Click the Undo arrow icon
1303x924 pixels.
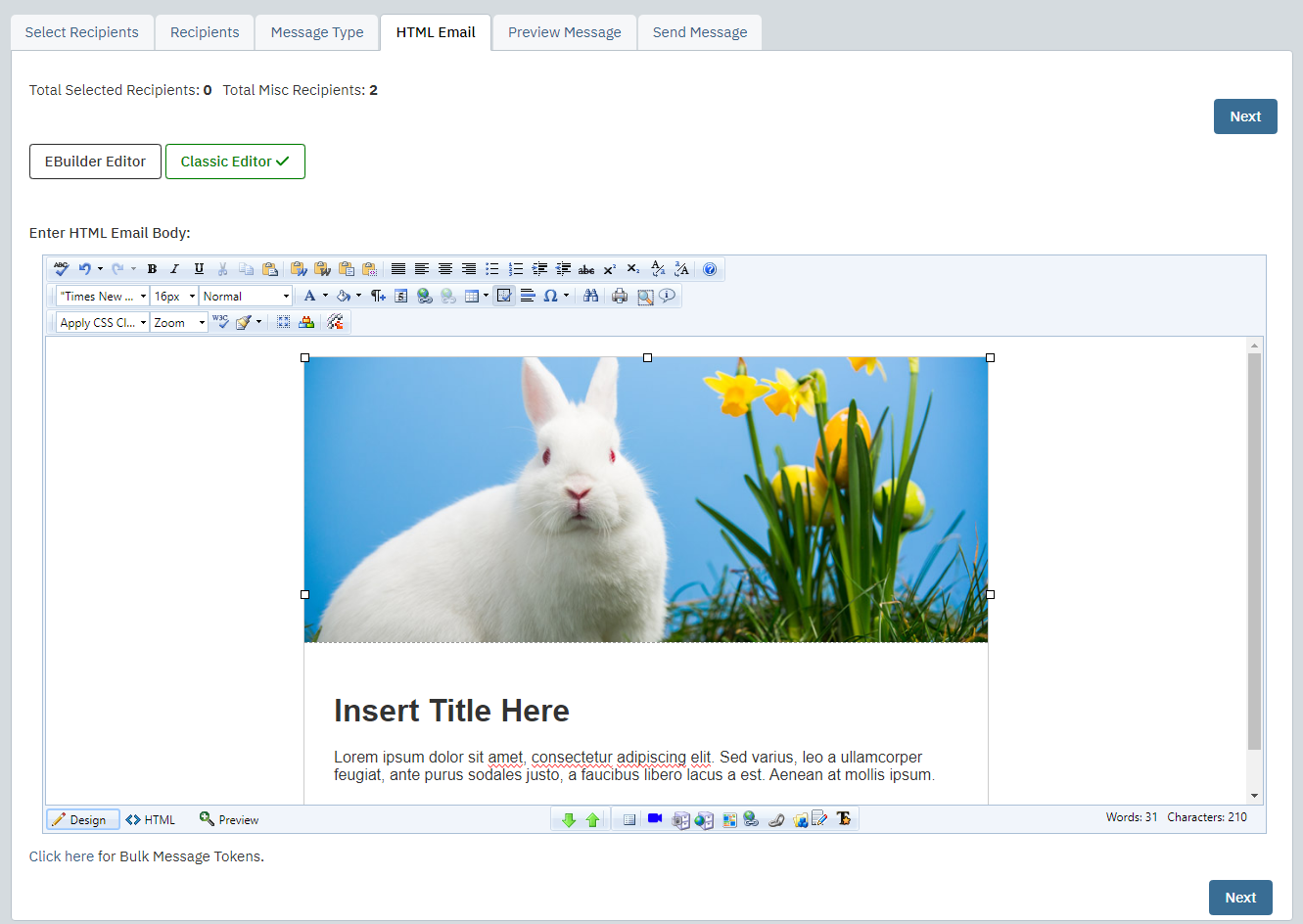click(x=85, y=269)
